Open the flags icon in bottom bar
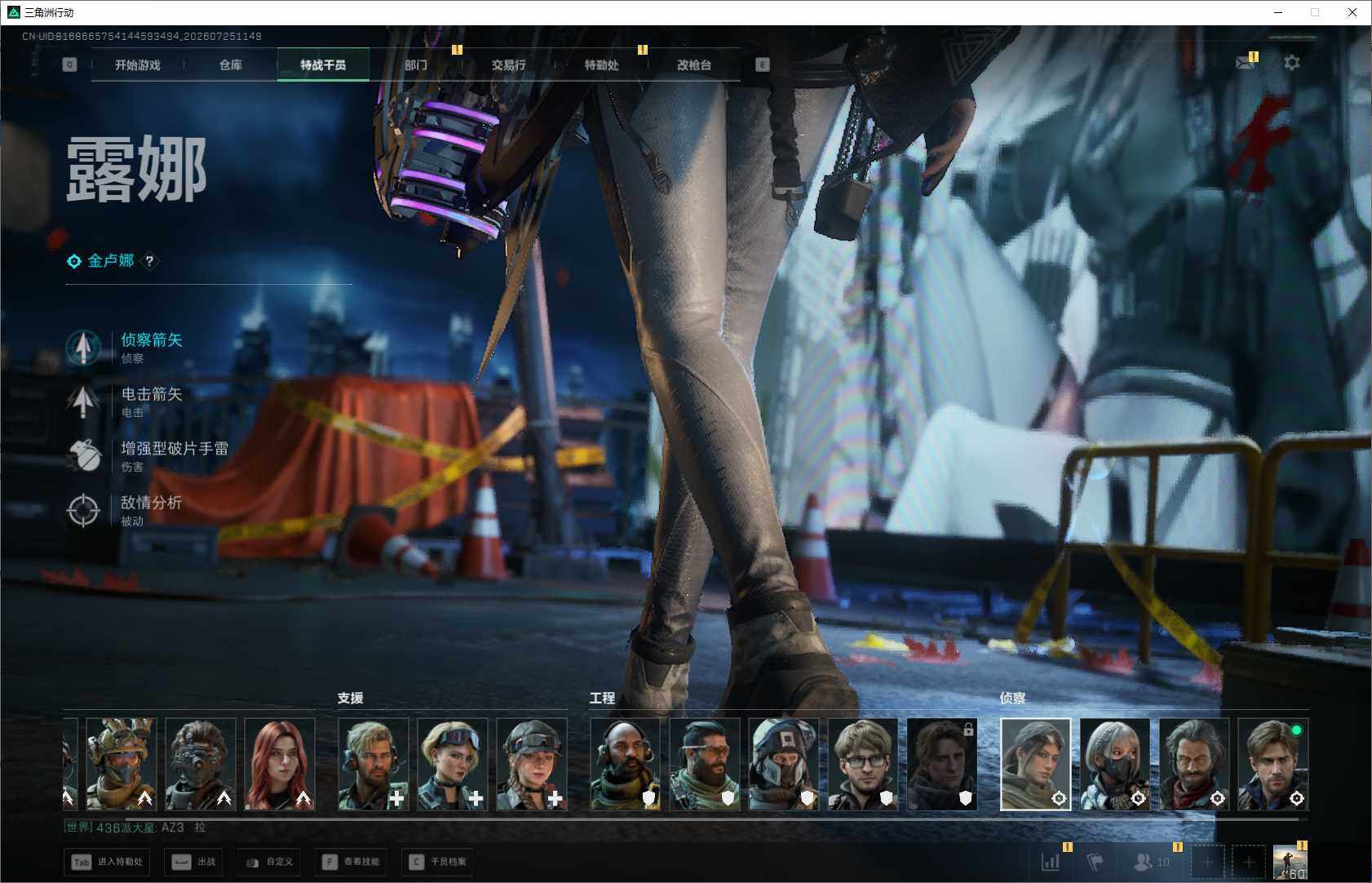The width and height of the screenshot is (1372, 883). (x=1095, y=861)
